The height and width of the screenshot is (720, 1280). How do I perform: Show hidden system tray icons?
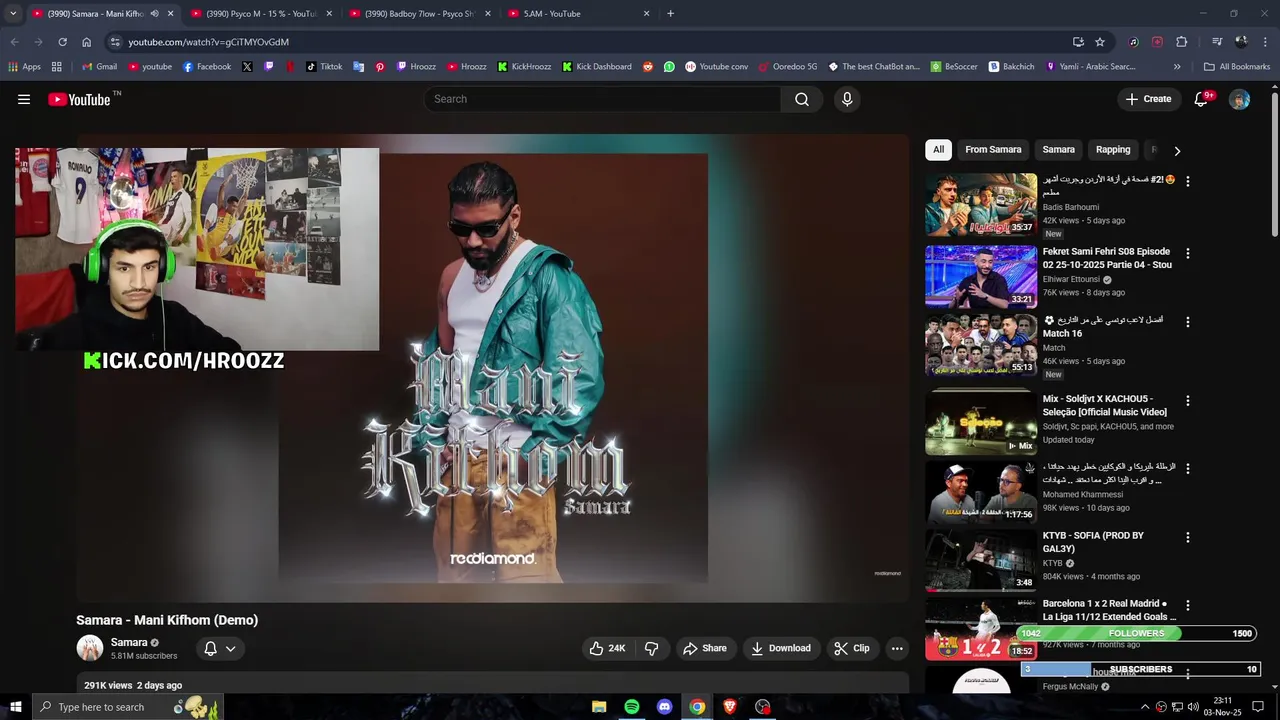[x=1145, y=707]
